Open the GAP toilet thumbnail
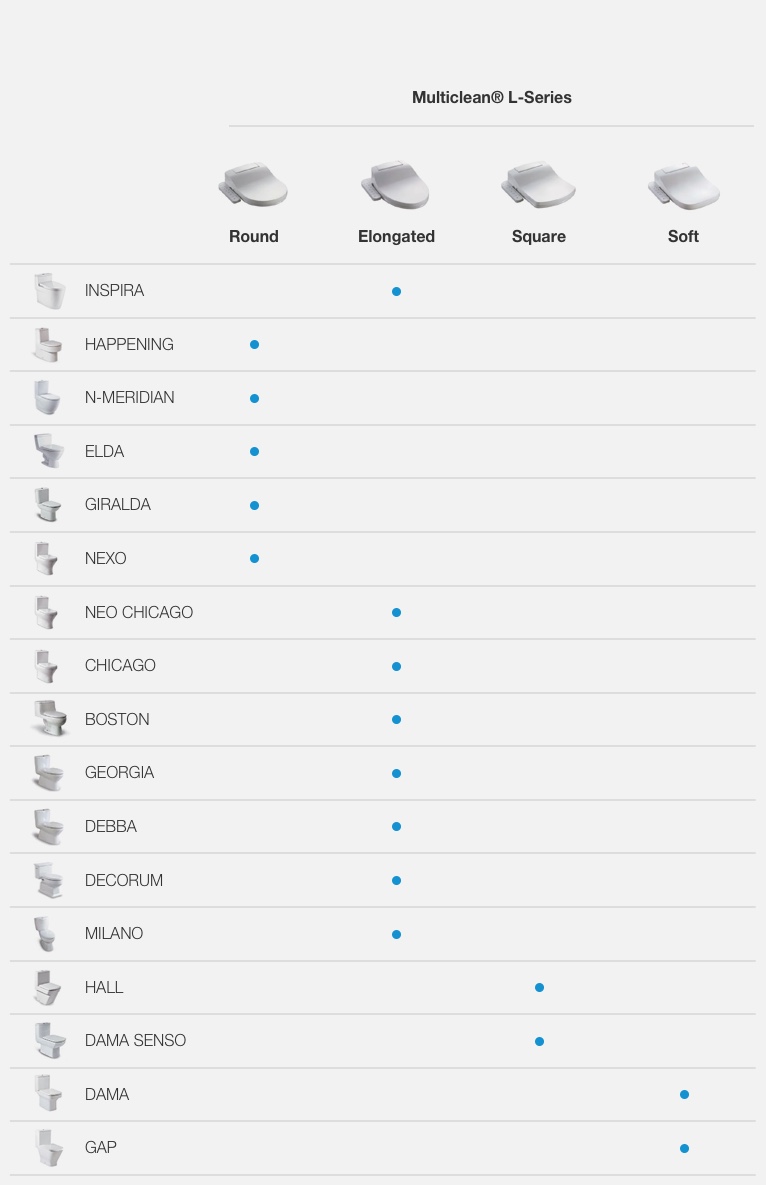 tap(49, 1147)
